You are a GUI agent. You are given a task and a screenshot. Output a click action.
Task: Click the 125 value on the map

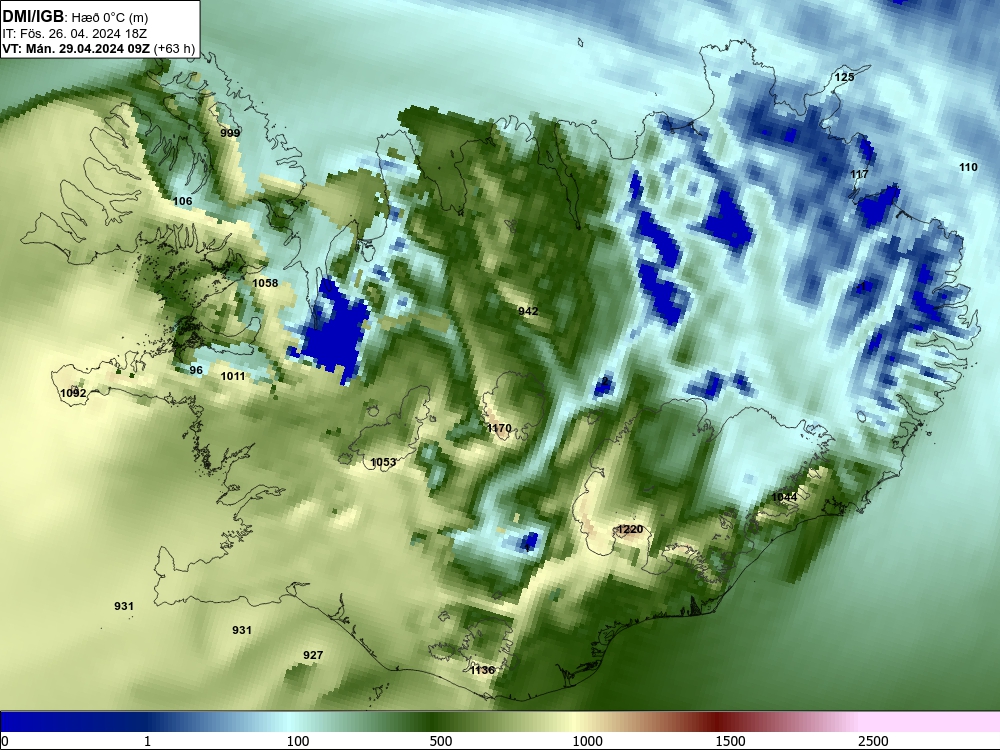pos(844,77)
